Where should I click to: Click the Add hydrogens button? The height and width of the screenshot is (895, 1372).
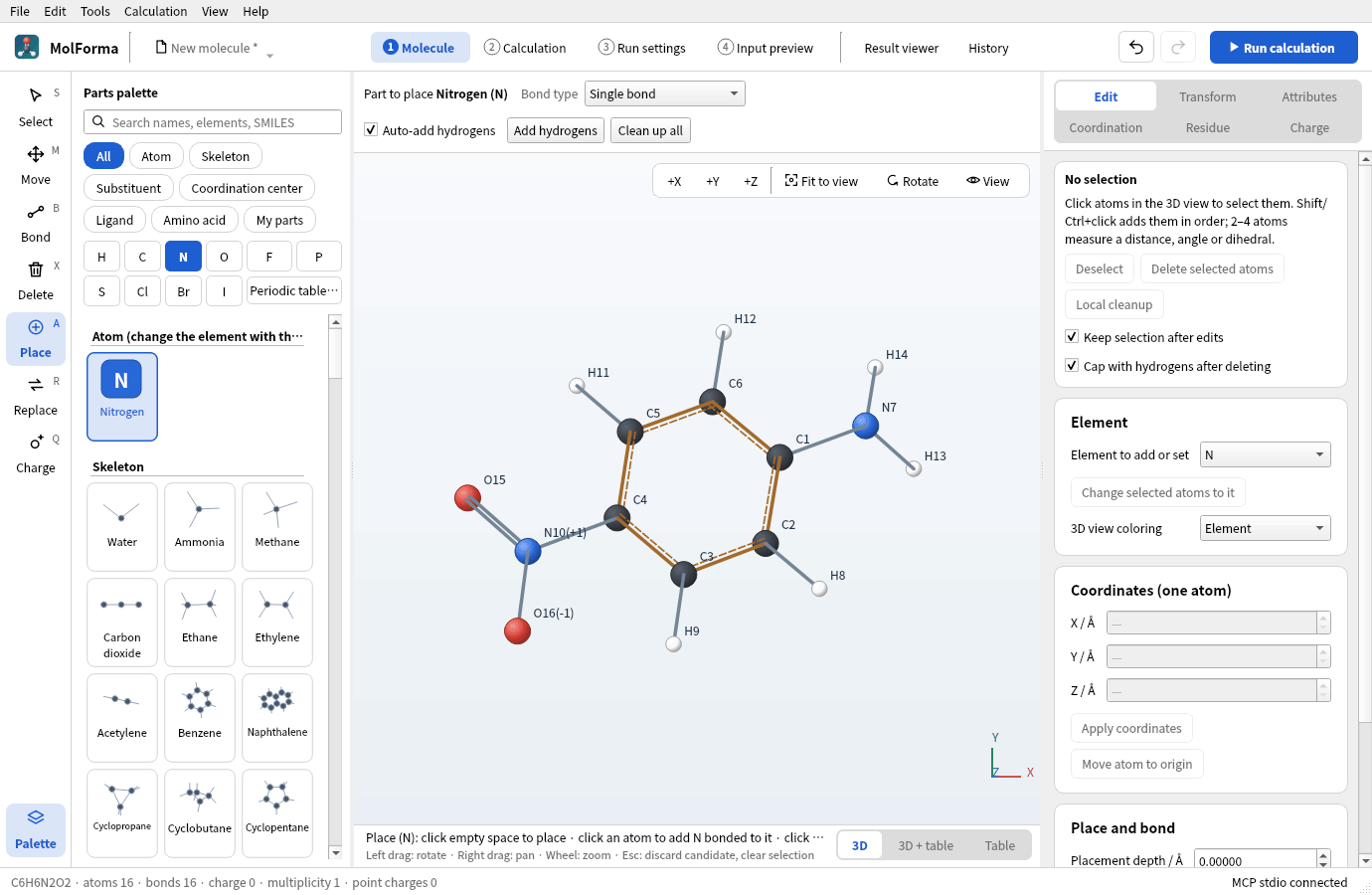pyautogui.click(x=556, y=130)
